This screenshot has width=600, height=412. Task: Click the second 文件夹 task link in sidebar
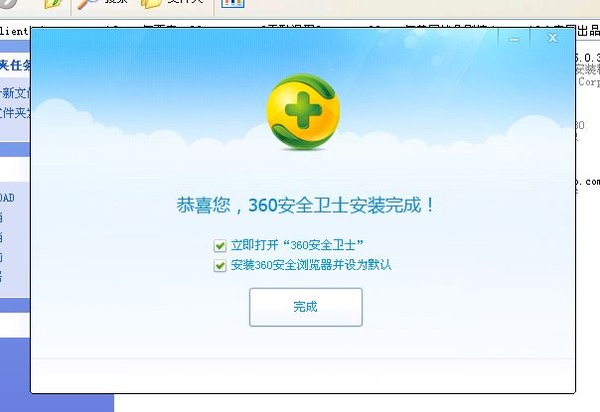click(14, 112)
